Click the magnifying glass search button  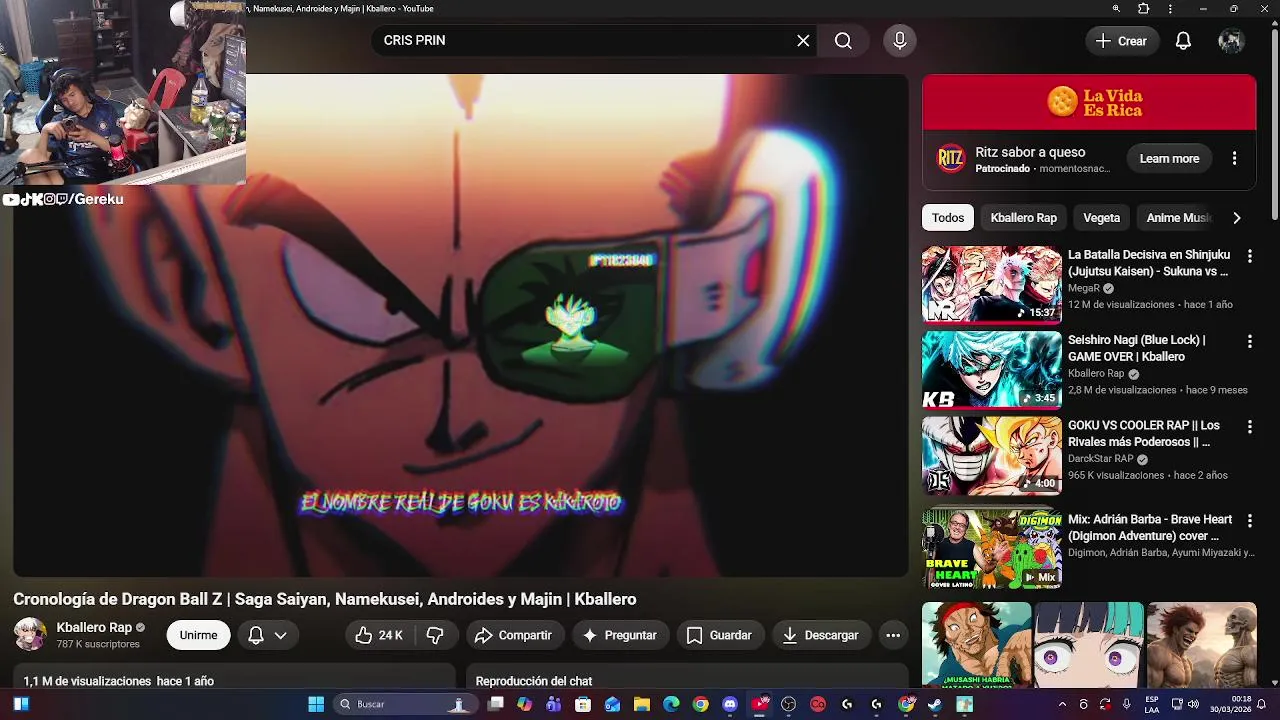[843, 41]
